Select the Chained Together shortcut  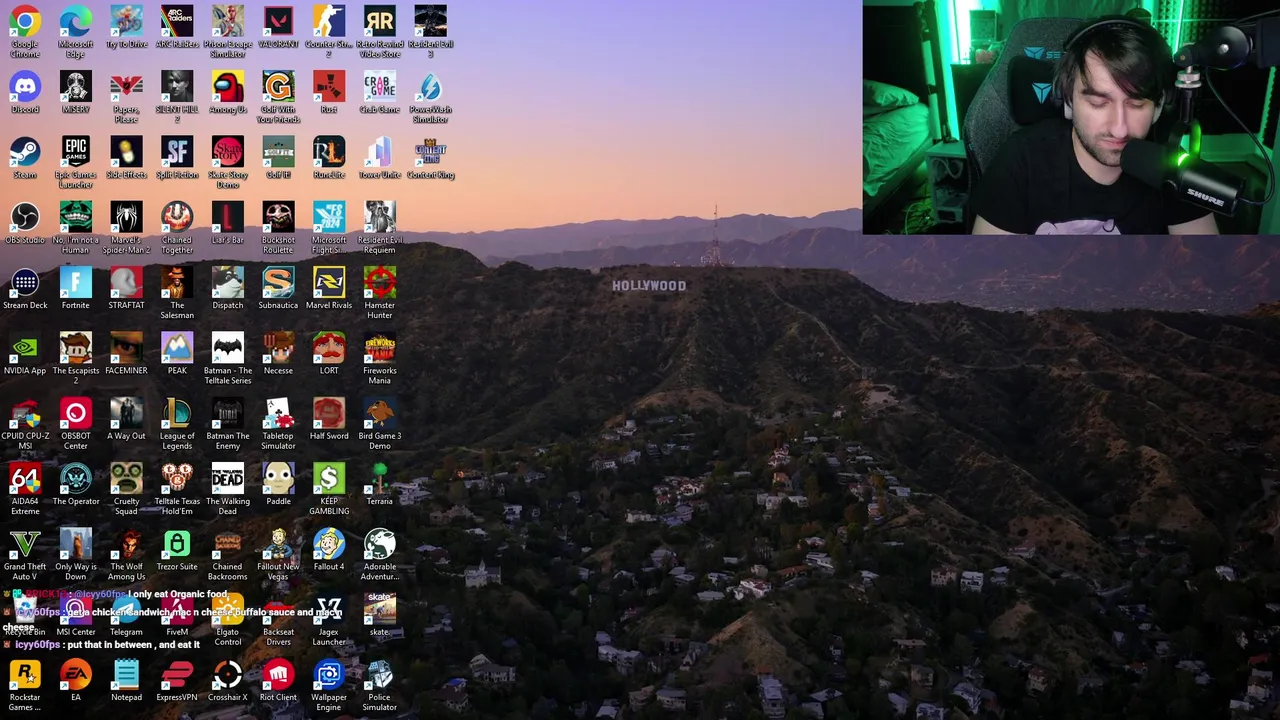(x=177, y=217)
